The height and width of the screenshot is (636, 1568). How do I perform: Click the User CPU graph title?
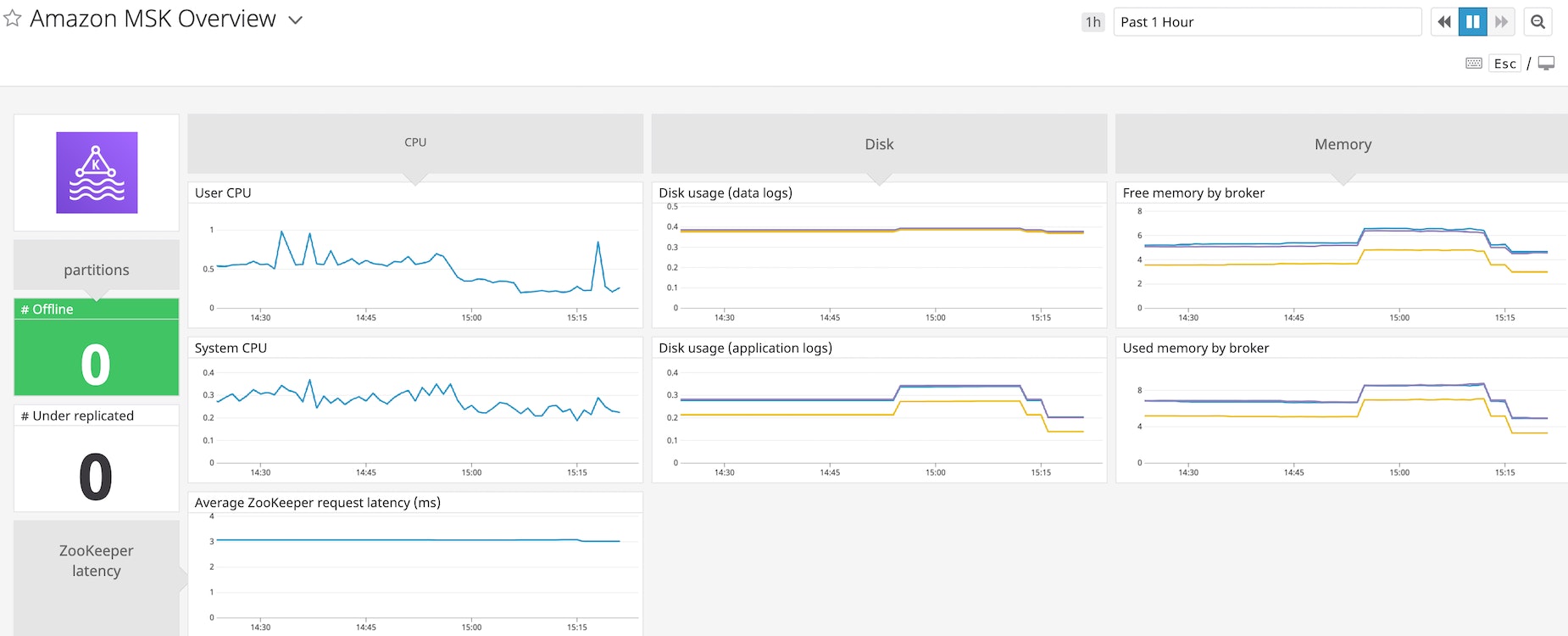coord(223,193)
